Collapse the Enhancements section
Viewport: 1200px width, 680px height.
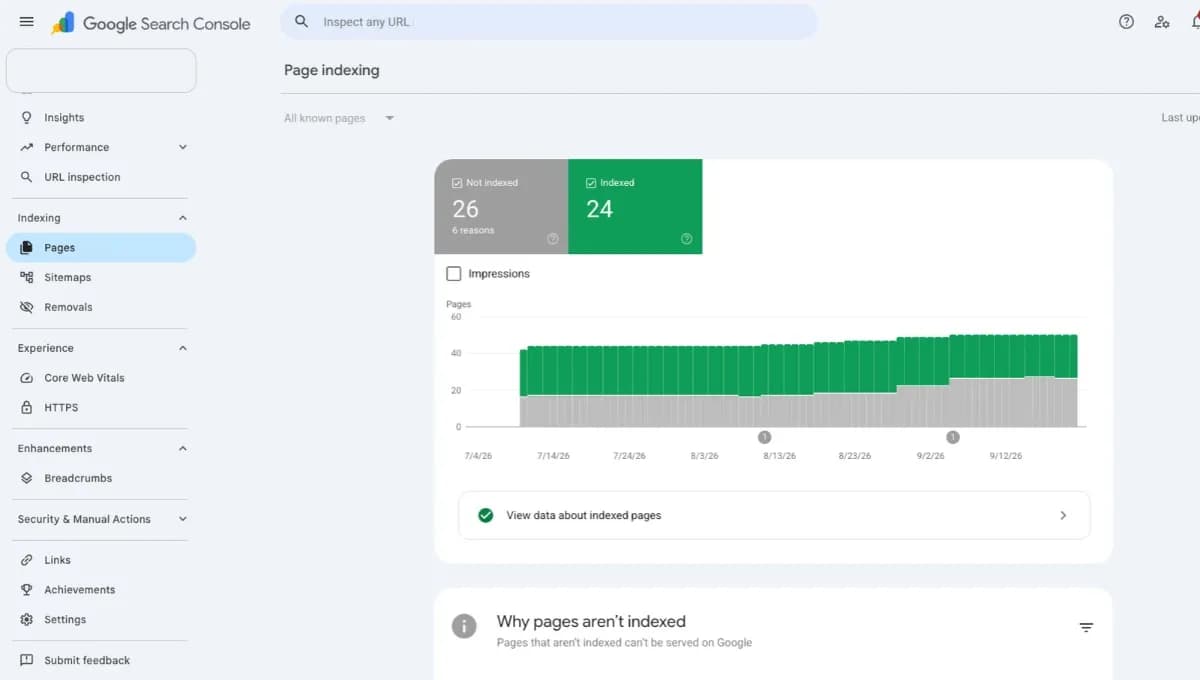(182, 448)
